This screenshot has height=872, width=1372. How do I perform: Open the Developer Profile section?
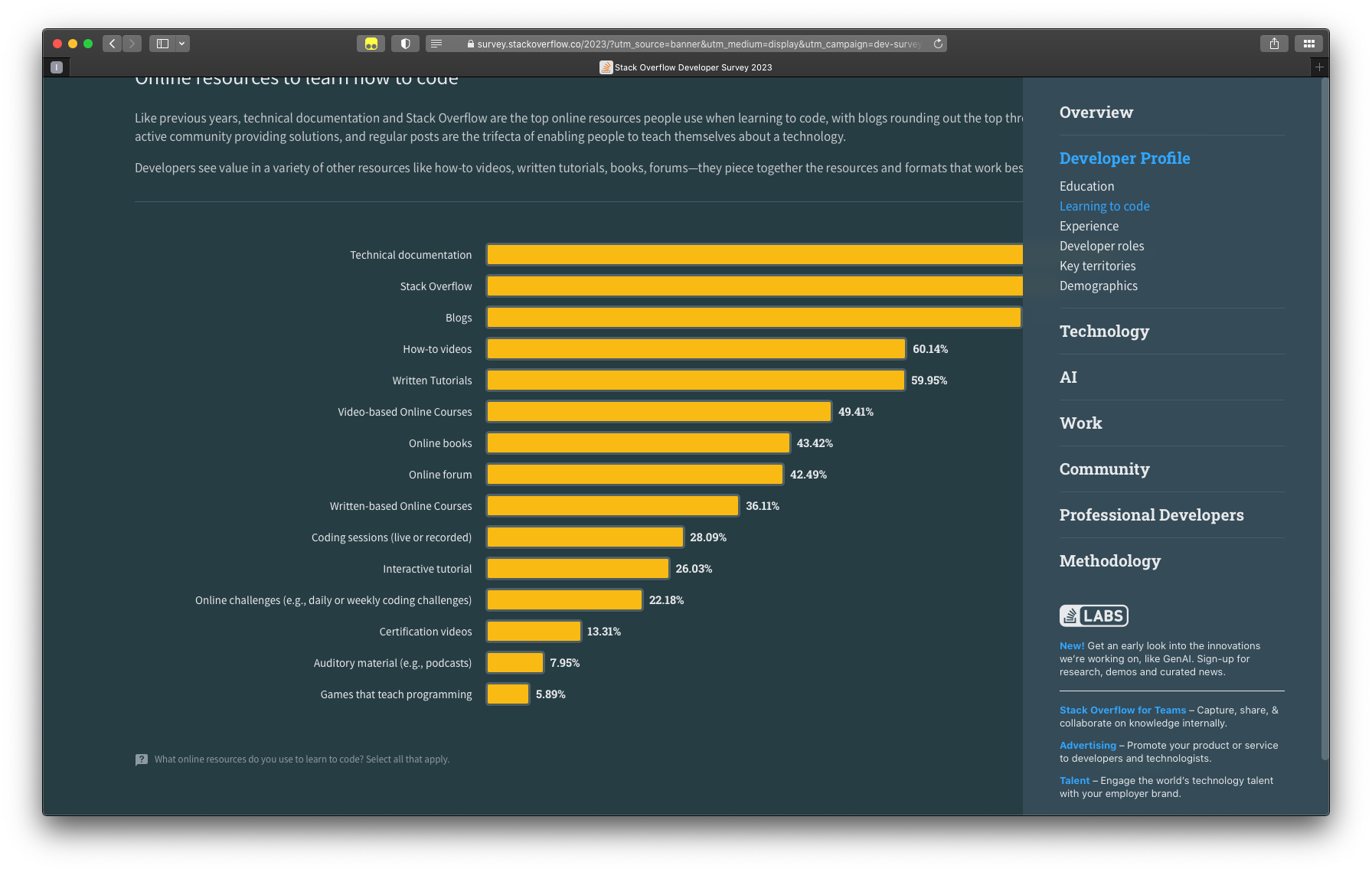coord(1125,158)
